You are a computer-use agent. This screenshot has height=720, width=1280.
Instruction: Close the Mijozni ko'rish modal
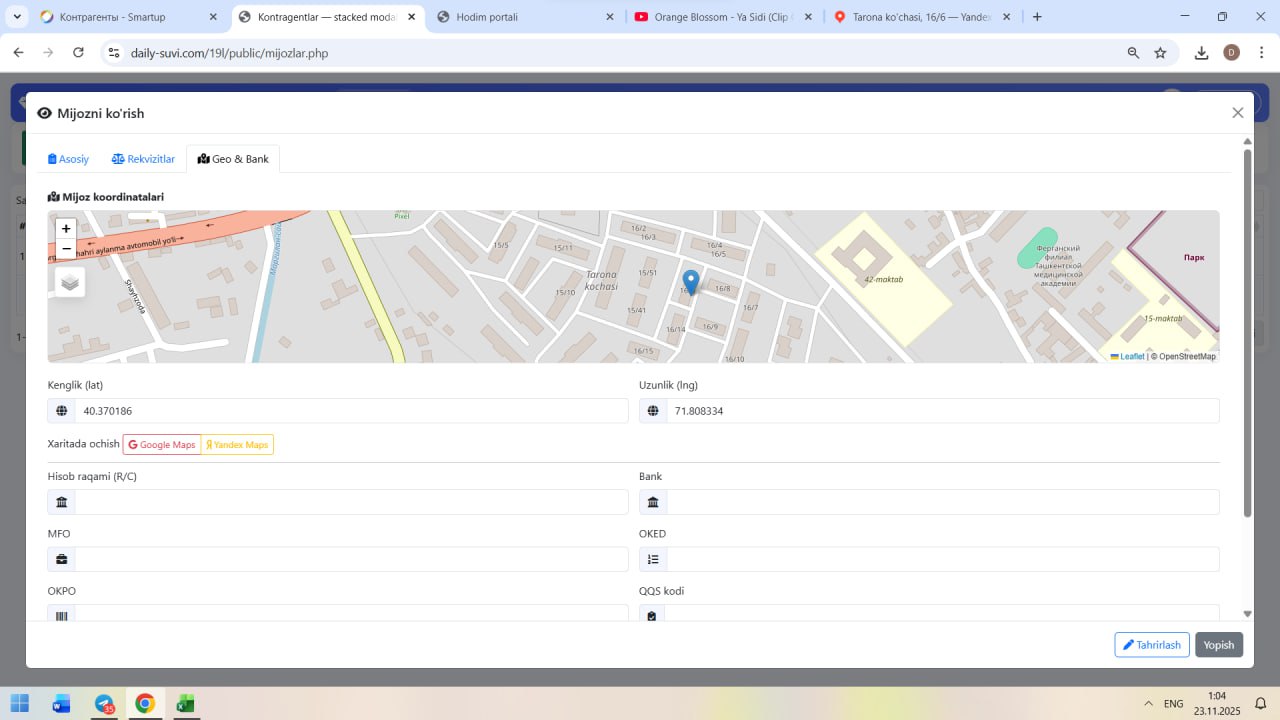pos(1237,113)
